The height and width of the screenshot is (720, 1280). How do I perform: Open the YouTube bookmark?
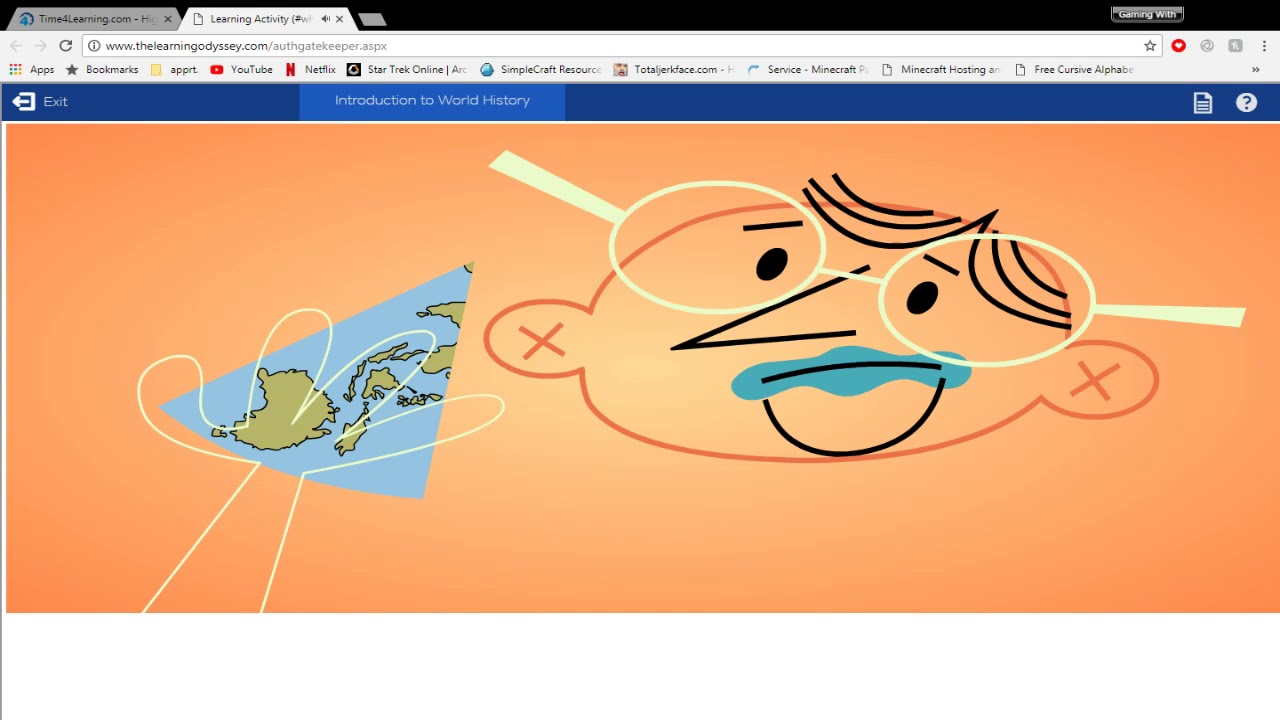click(x=241, y=70)
